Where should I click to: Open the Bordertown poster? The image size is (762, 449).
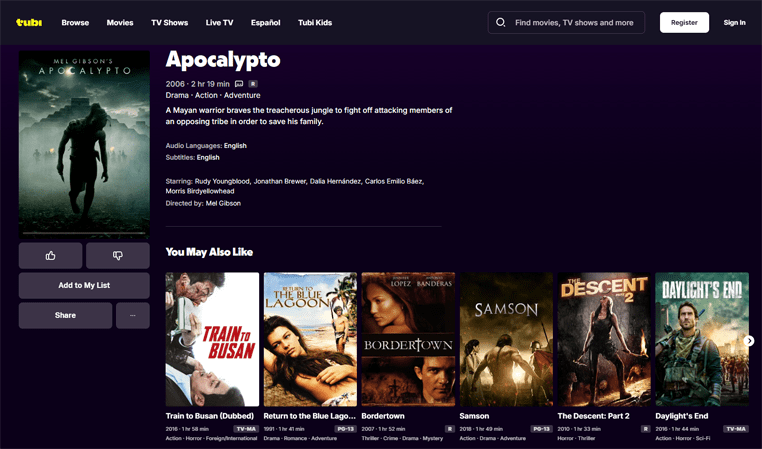[x=408, y=339]
